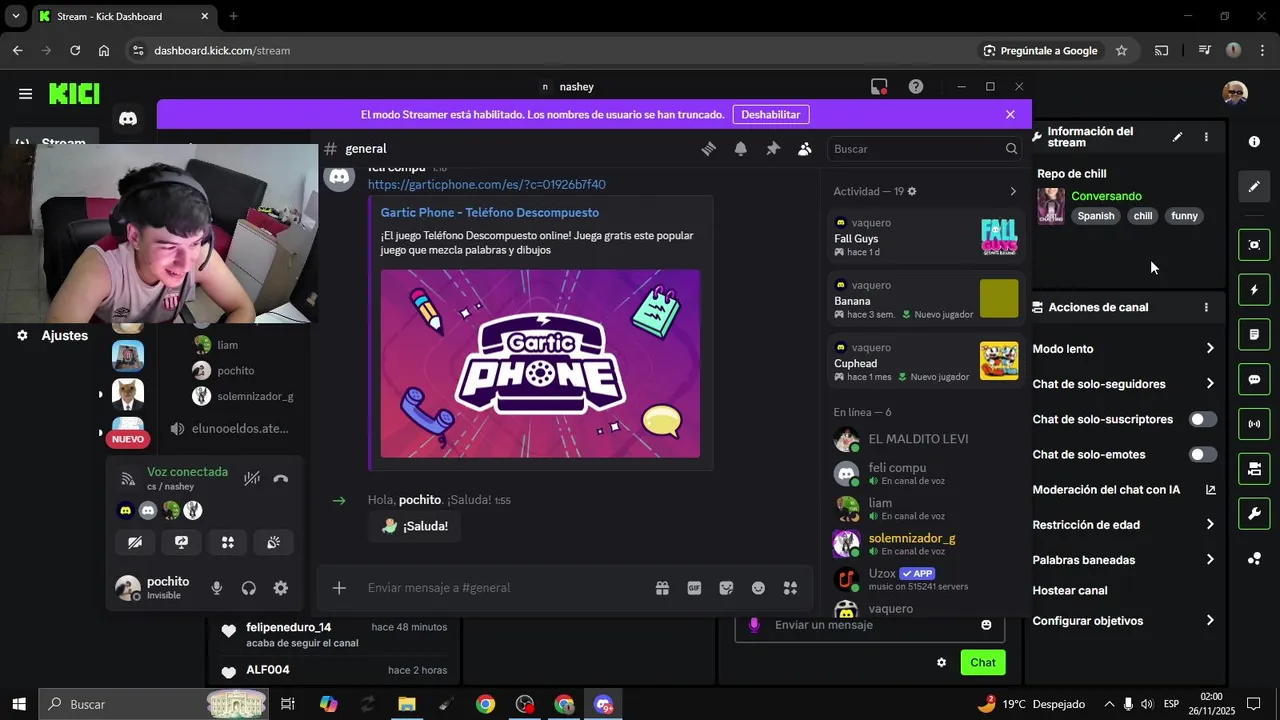Start an activity in Discord voice
Viewport: 1280px width, 720px height.
tap(228, 542)
